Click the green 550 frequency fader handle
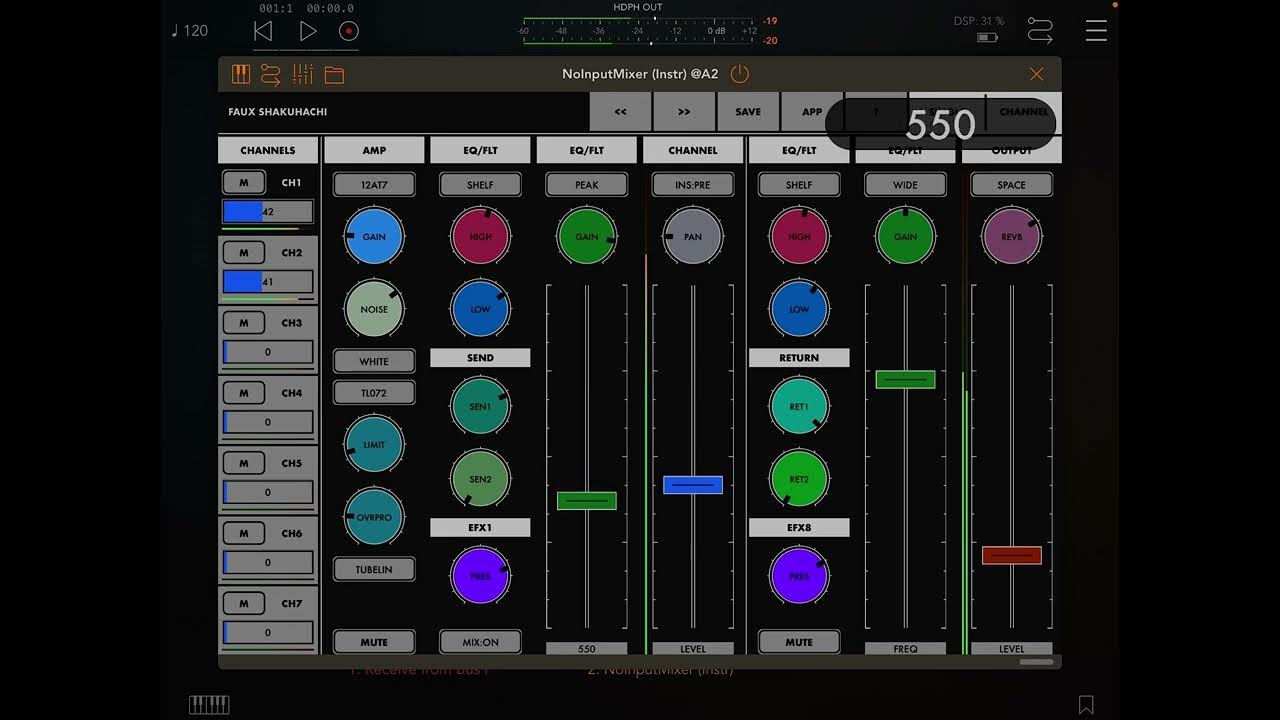This screenshot has height=720, width=1280. click(x=587, y=501)
